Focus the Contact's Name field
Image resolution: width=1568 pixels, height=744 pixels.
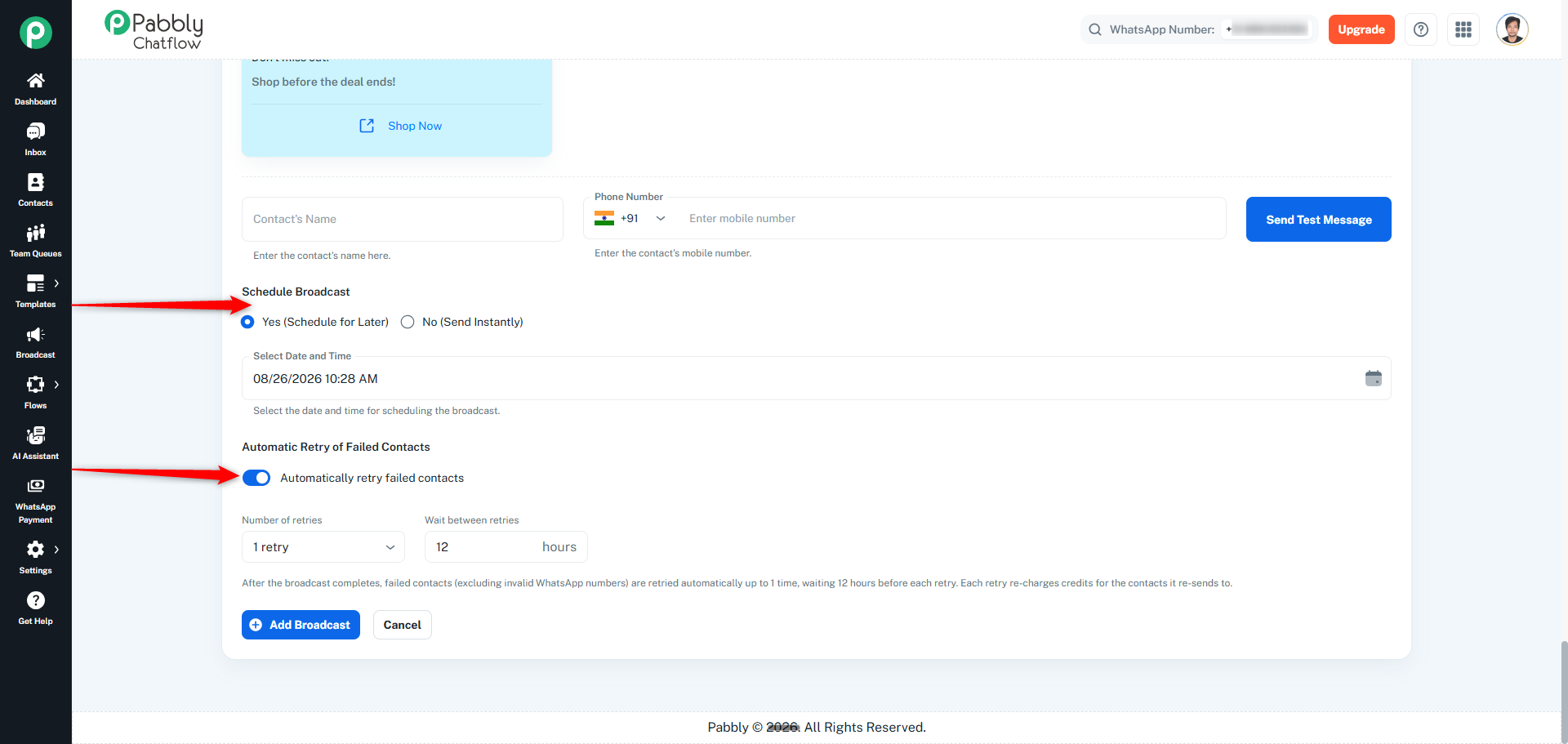pos(403,219)
